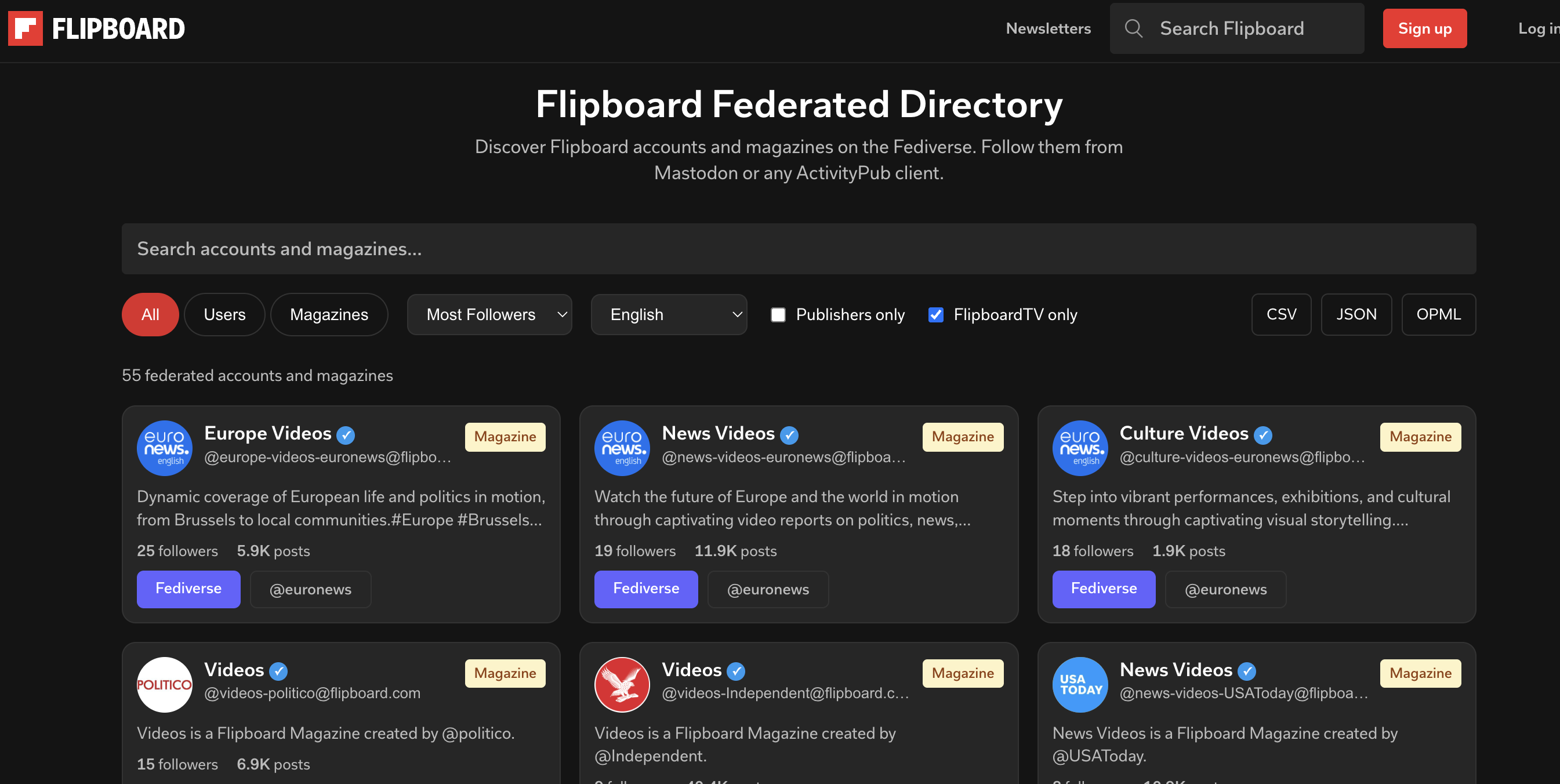Select the Magazines filter tab
The width and height of the screenshot is (1560, 784).
click(329, 315)
